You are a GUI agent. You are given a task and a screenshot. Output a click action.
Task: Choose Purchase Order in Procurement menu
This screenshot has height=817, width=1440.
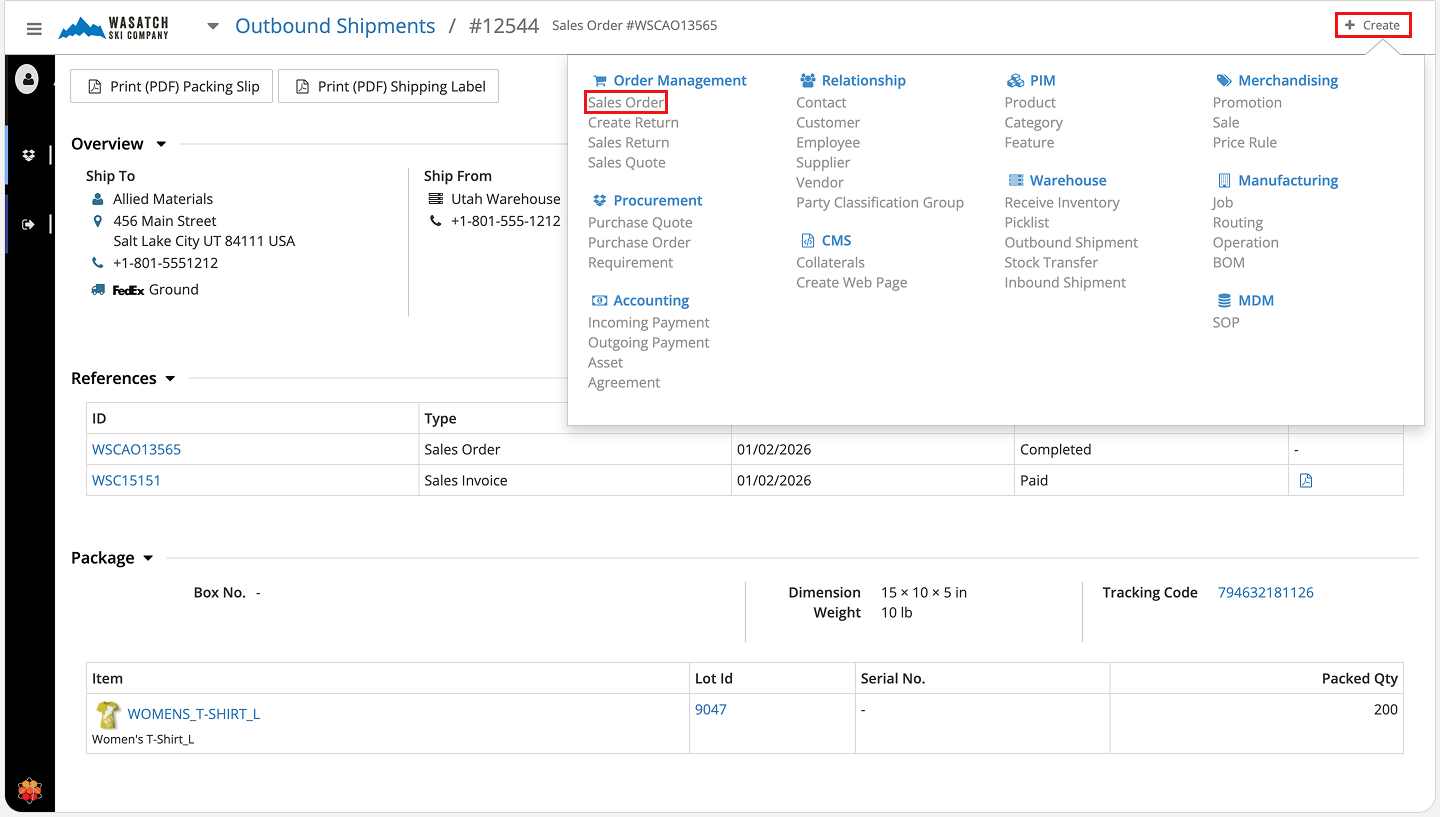[639, 243]
